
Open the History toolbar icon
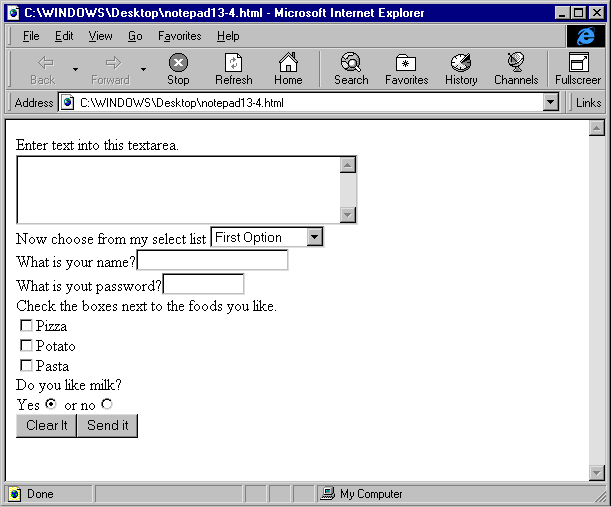[461, 62]
